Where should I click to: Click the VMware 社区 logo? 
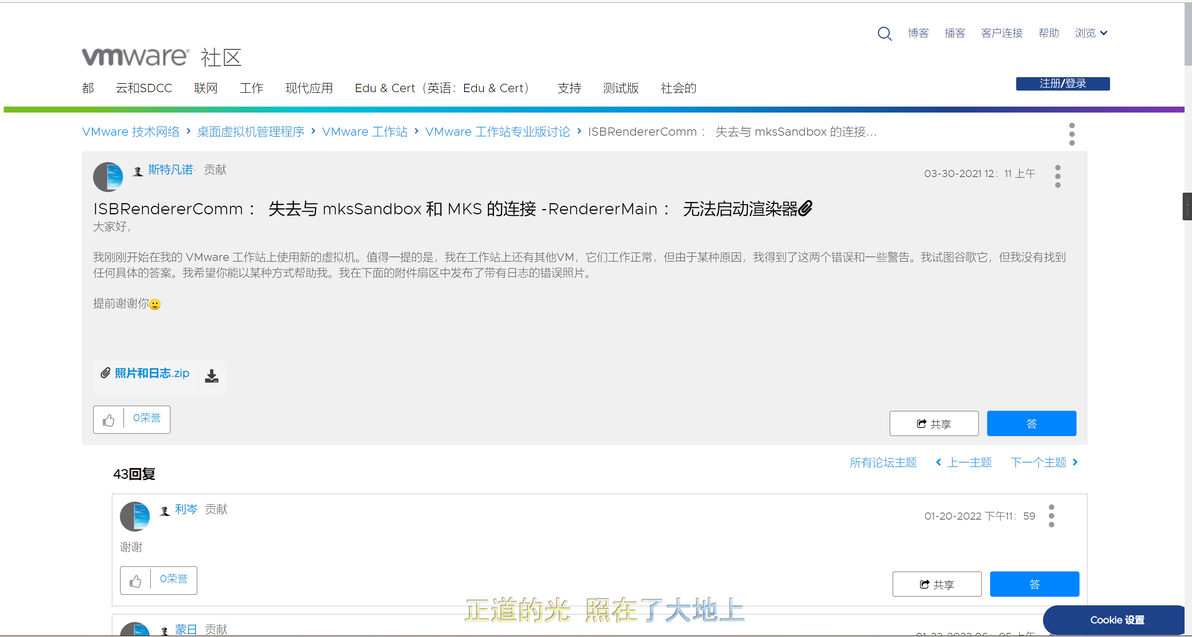point(161,57)
